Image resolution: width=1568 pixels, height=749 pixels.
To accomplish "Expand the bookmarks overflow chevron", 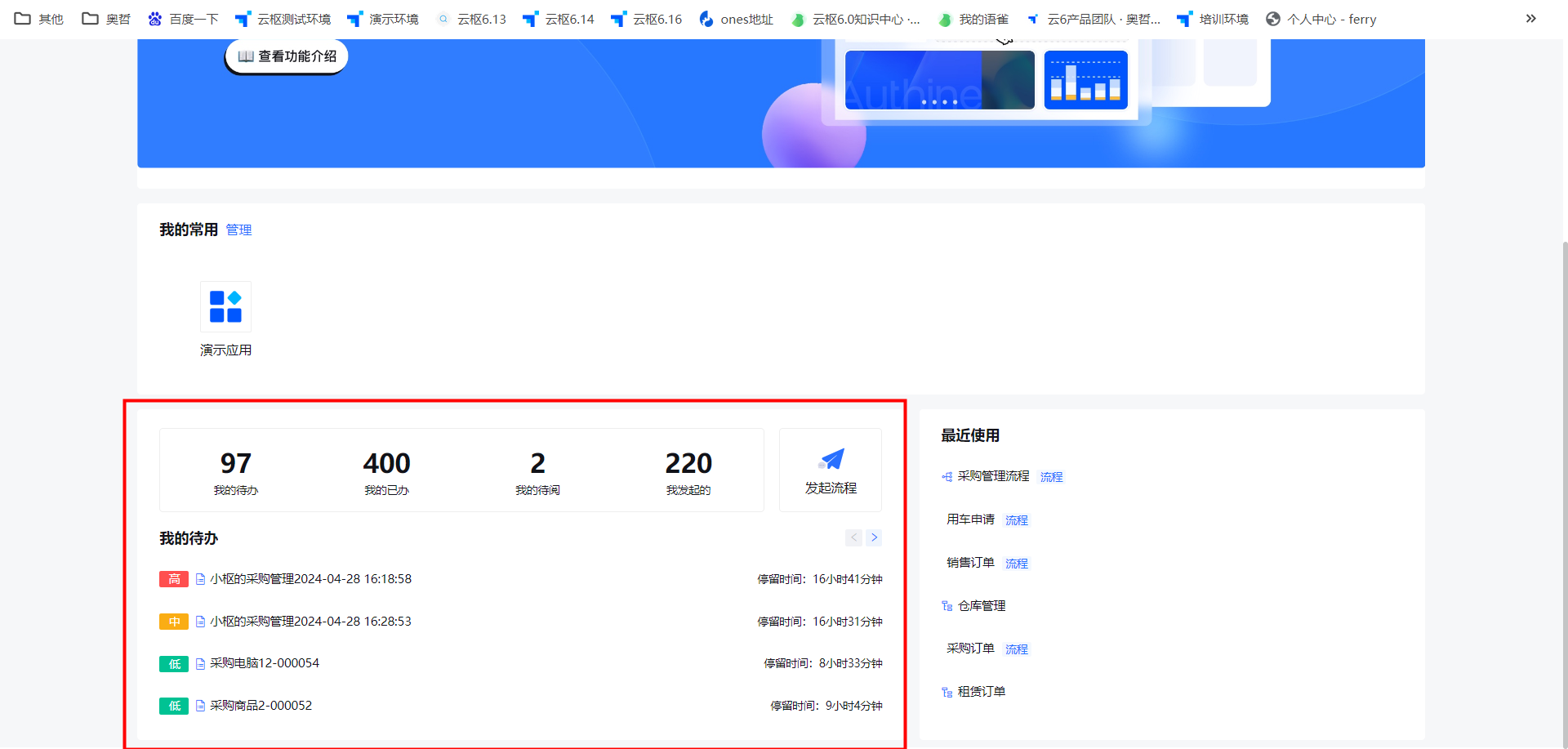I will (x=1530, y=19).
